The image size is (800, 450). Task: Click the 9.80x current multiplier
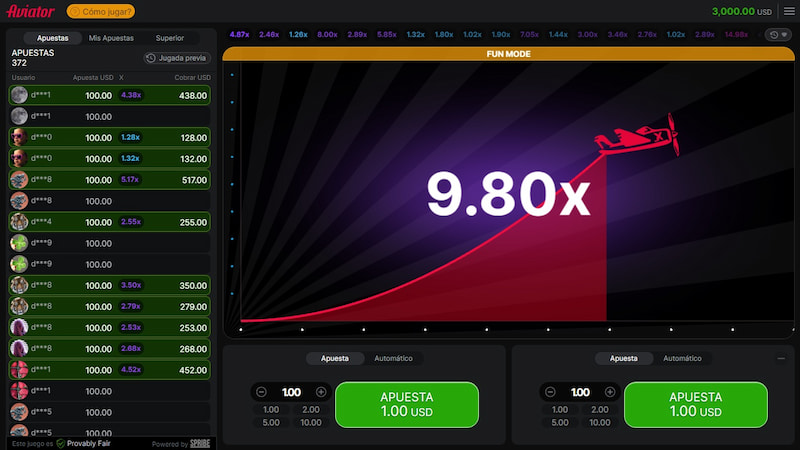(x=508, y=194)
